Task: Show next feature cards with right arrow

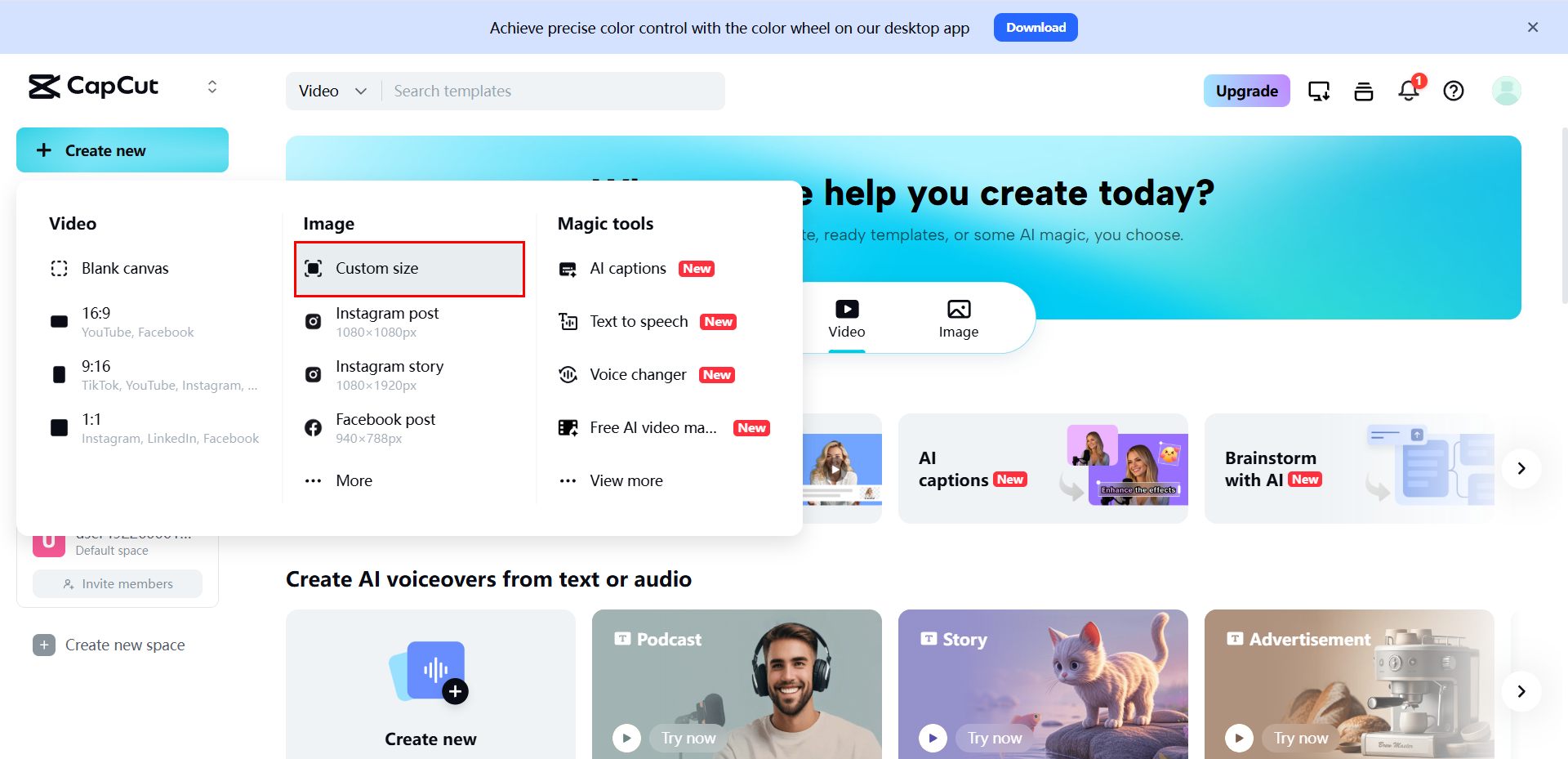Action: pyautogui.click(x=1521, y=468)
